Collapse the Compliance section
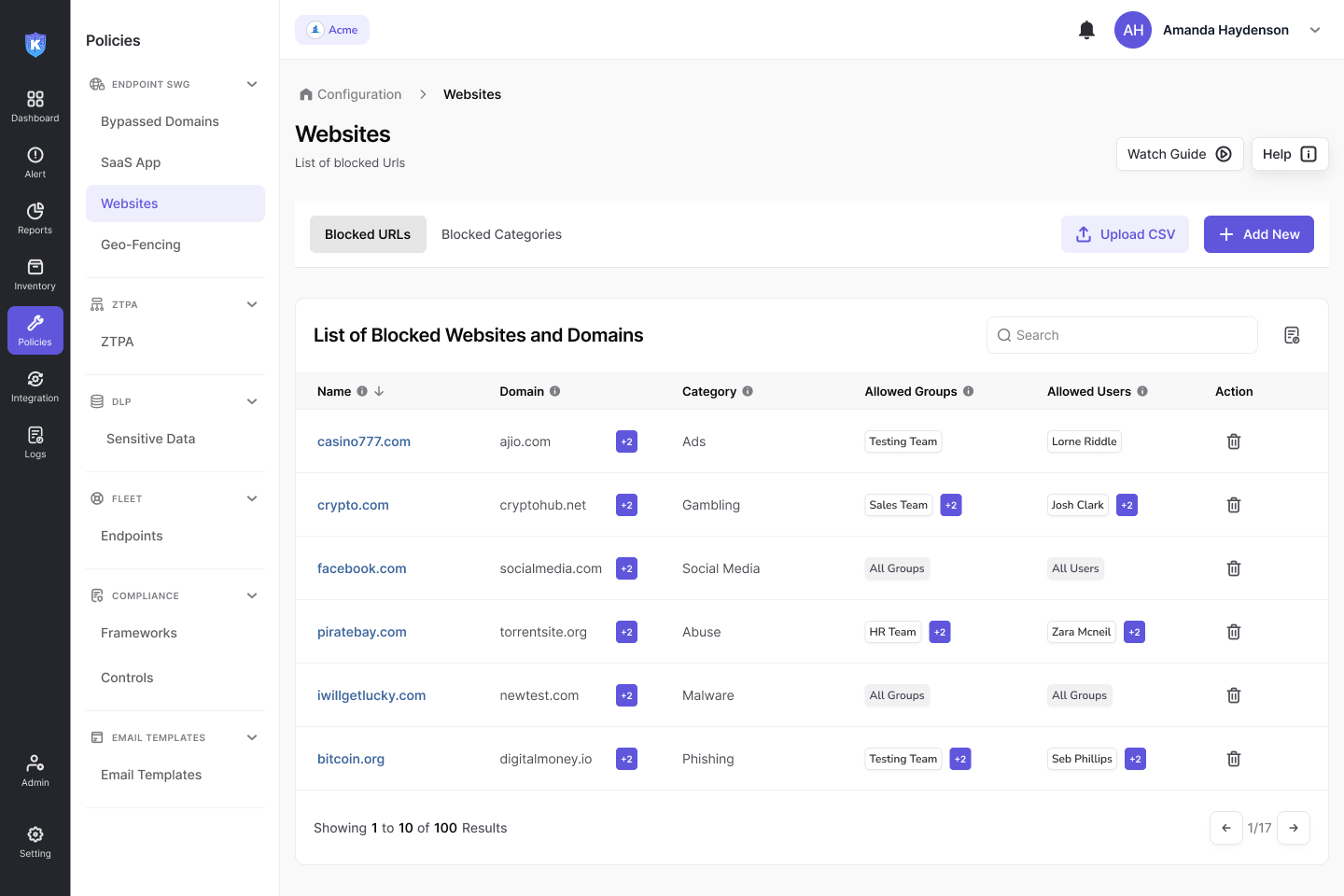Image resolution: width=1344 pixels, height=896 pixels. [x=252, y=595]
